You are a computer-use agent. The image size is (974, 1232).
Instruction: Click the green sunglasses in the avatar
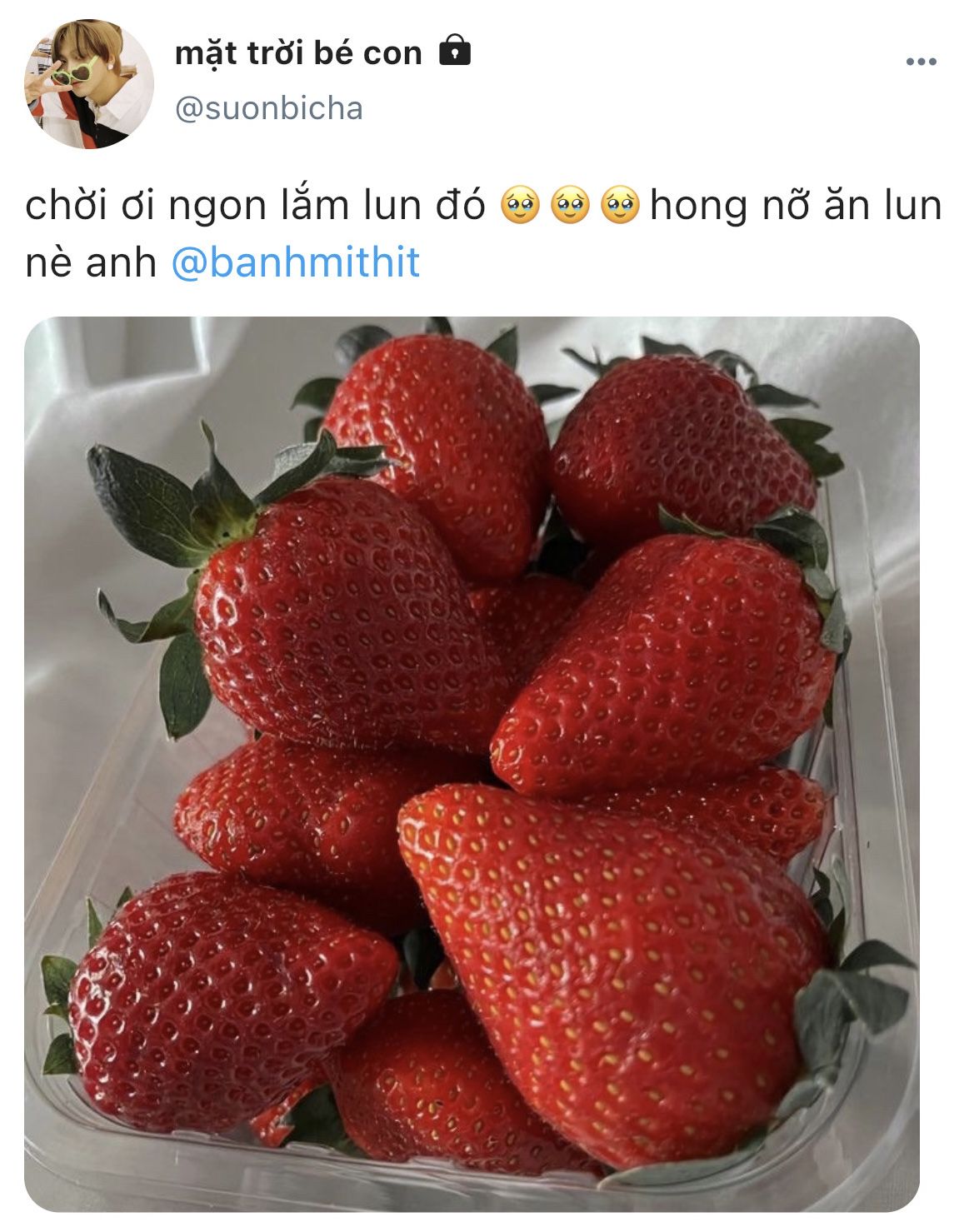[73, 73]
